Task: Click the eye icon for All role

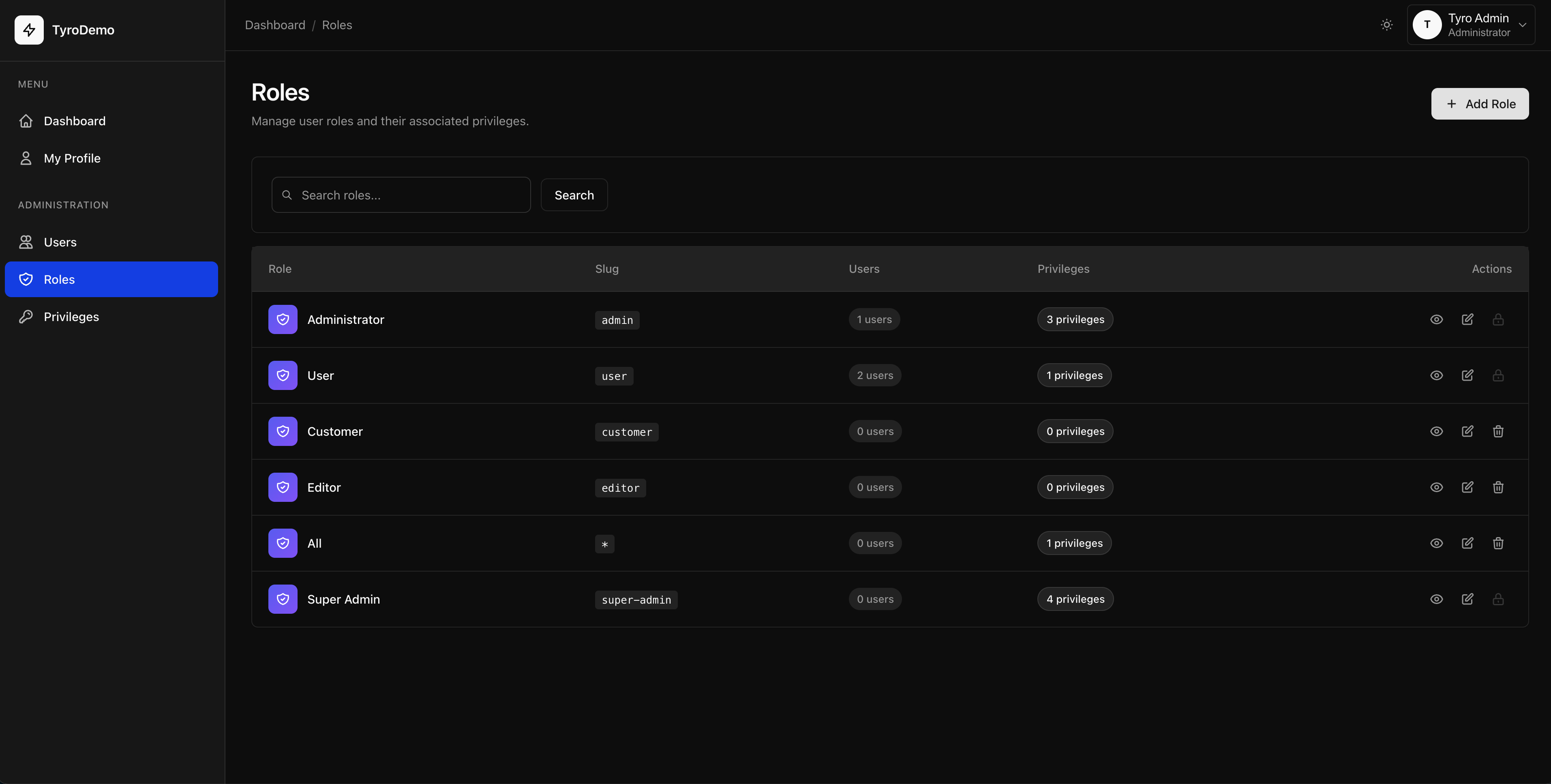Action: 1437,543
